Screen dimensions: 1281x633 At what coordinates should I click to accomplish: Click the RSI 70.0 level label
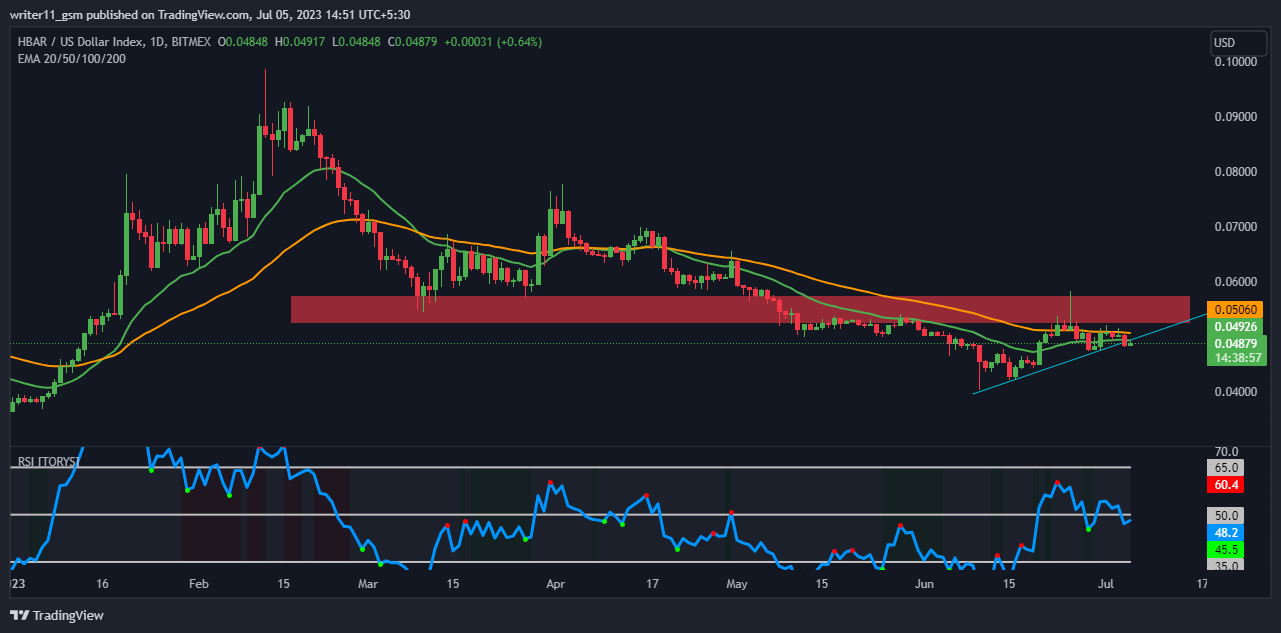1227,452
